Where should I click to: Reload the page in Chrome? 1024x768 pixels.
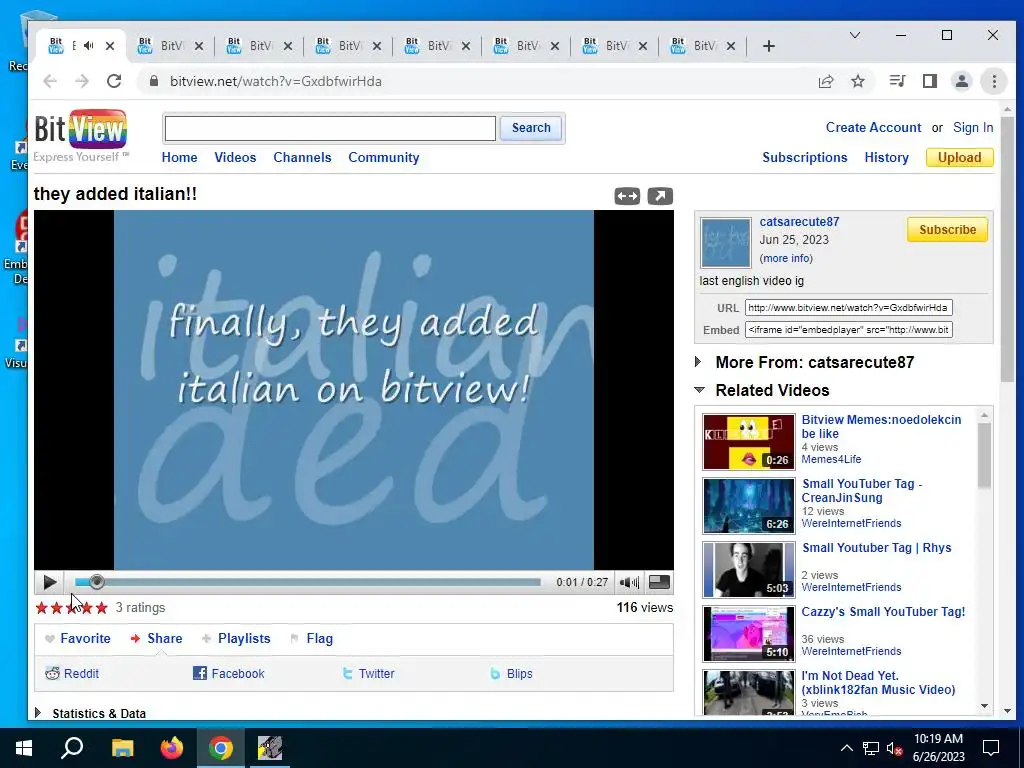[x=114, y=81]
